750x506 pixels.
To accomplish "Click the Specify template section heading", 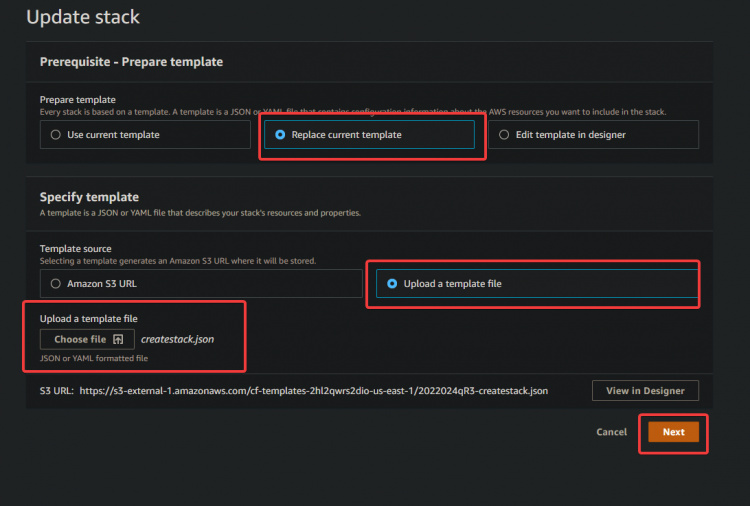I will [89, 197].
